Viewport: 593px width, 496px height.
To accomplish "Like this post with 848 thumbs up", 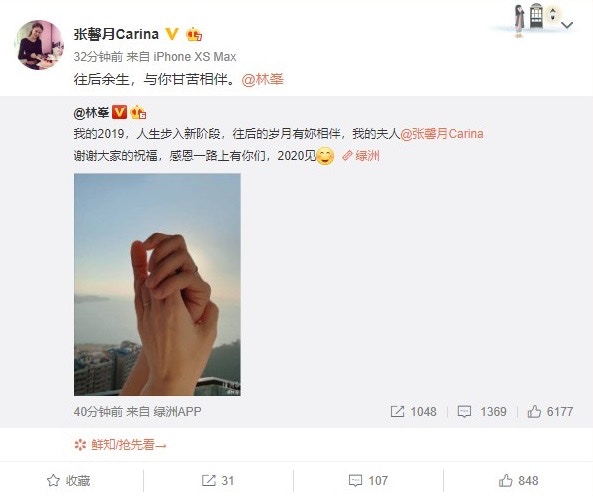I will [x=518, y=480].
